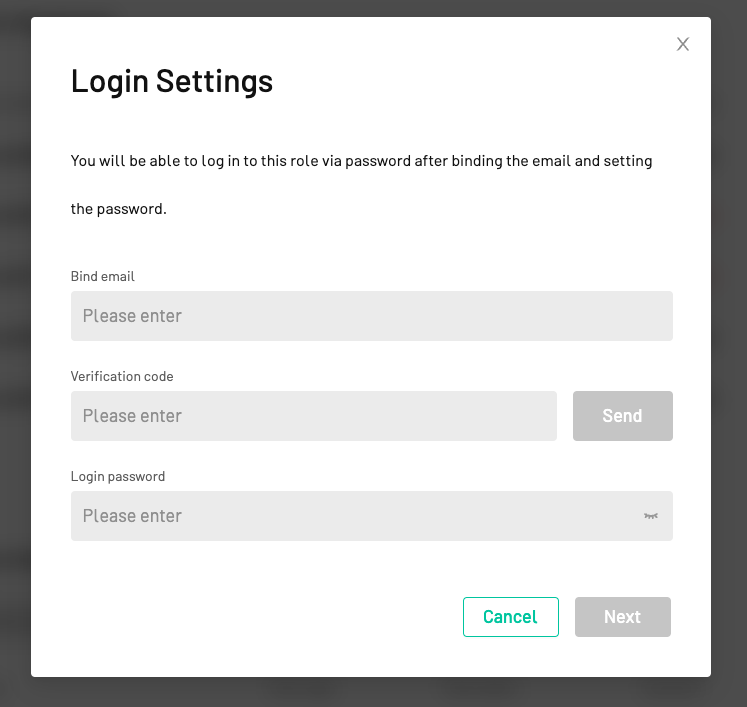This screenshot has height=707, width=747.
Task: Click into the Verification code field
Action: [313, 416]
